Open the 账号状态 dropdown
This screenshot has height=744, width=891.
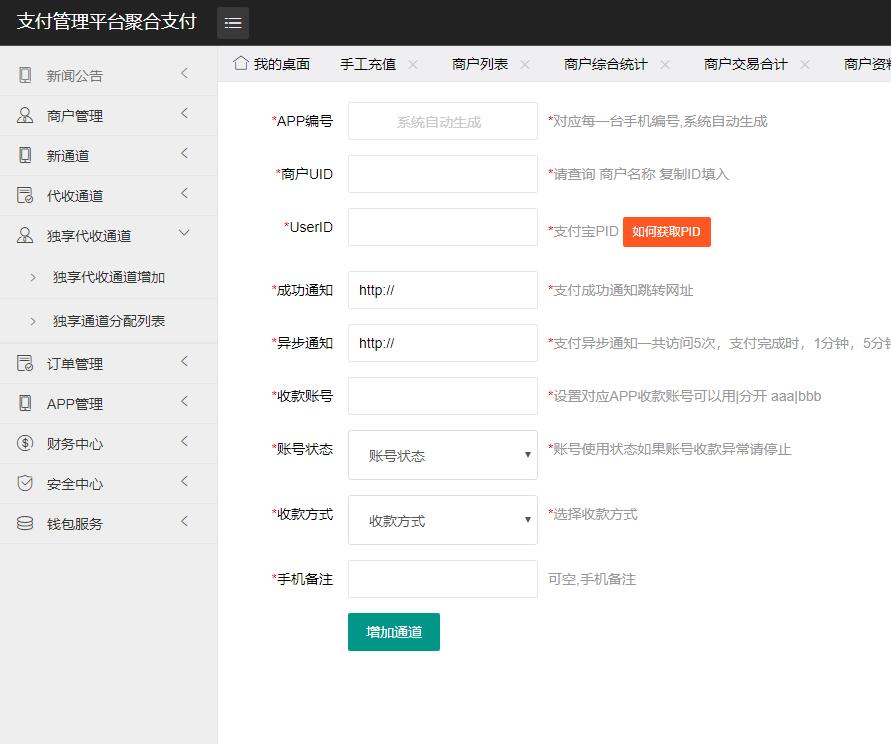tap(442, 455)
